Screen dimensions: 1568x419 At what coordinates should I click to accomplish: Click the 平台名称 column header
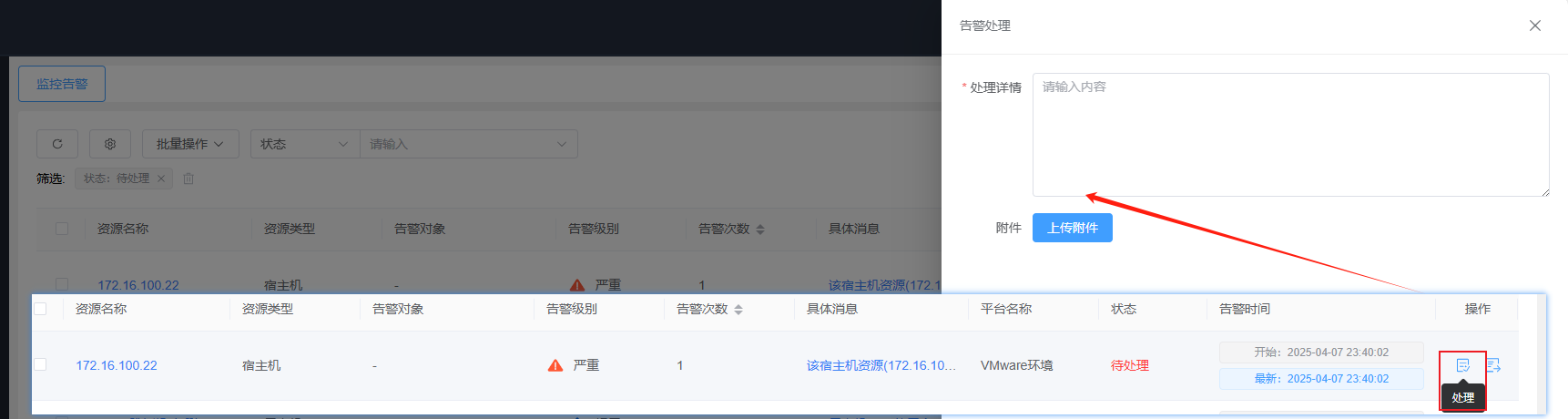tap(1006, 309)
